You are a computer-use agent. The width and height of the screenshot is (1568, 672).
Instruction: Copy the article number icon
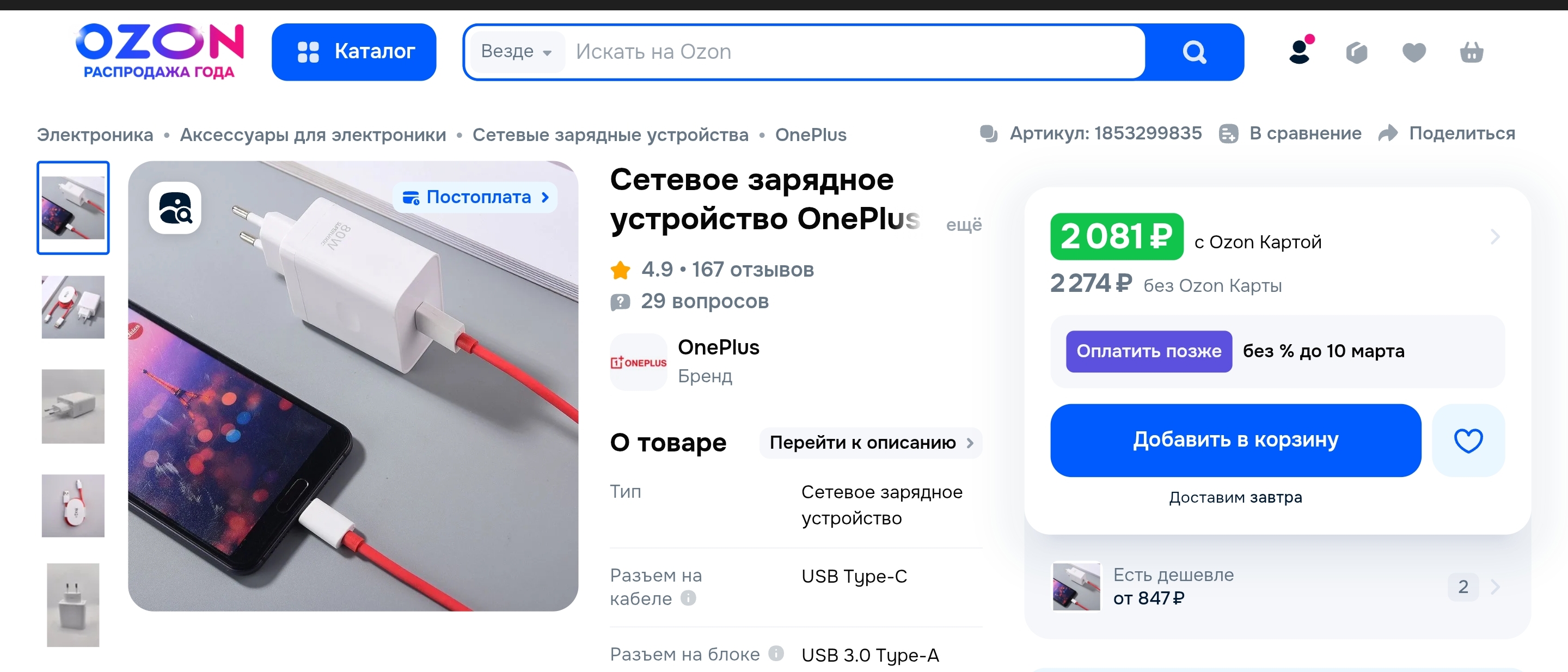pos(989,133)
